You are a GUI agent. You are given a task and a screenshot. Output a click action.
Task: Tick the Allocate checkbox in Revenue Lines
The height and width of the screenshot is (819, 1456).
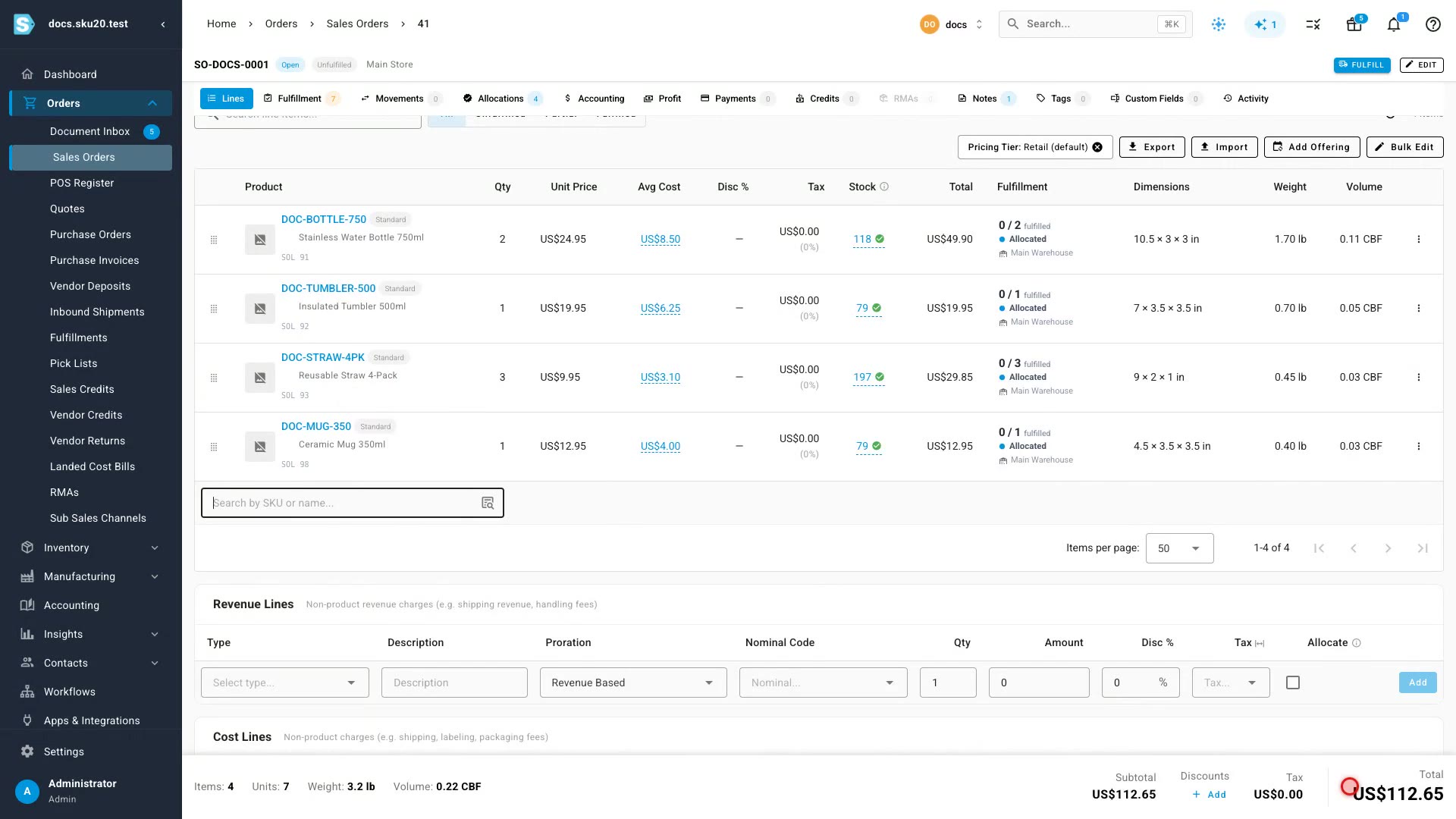pyautogui.click(x=1293, y=682)
